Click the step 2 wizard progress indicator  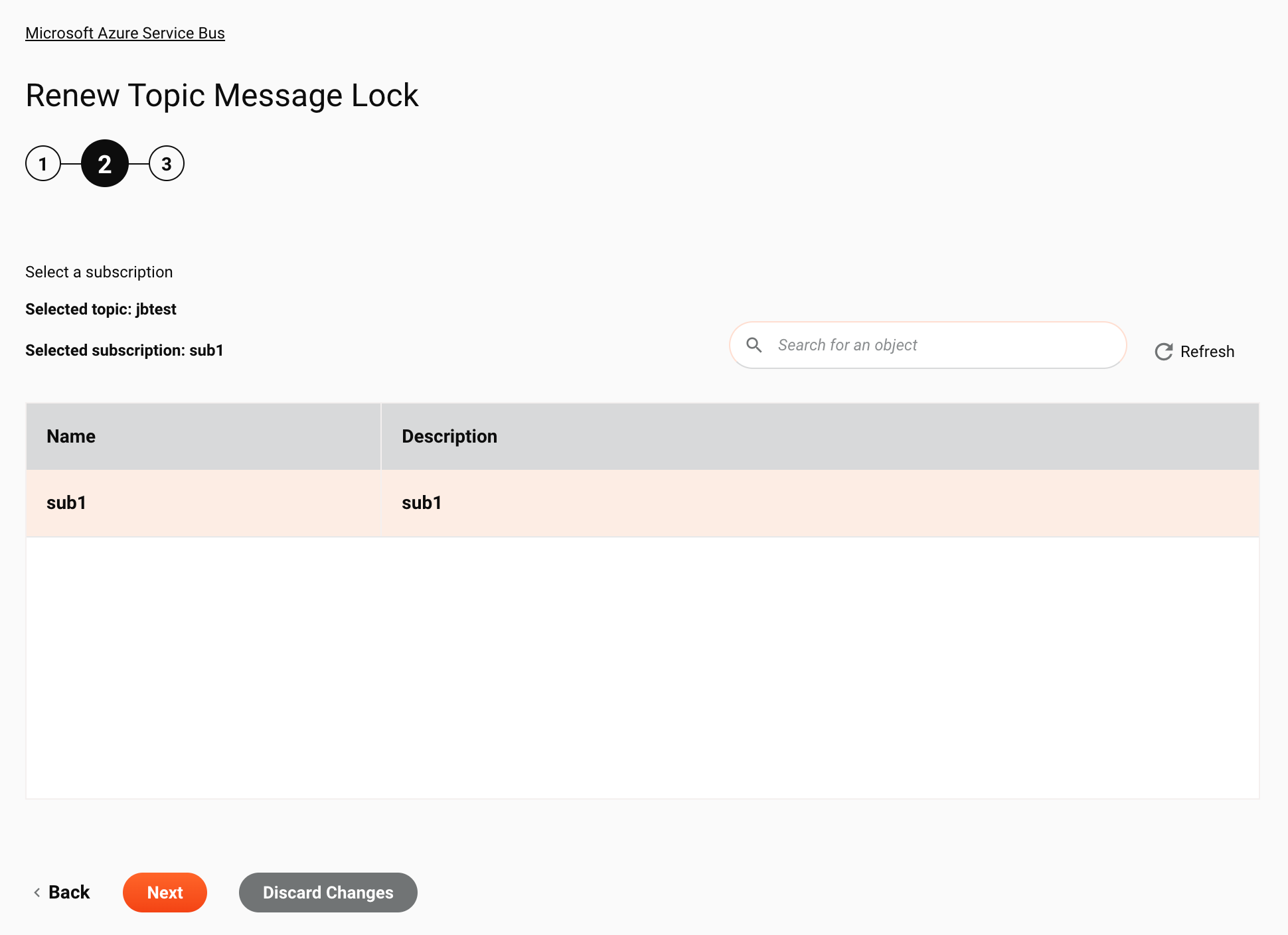pyautogui.click(x=104, y=163)
